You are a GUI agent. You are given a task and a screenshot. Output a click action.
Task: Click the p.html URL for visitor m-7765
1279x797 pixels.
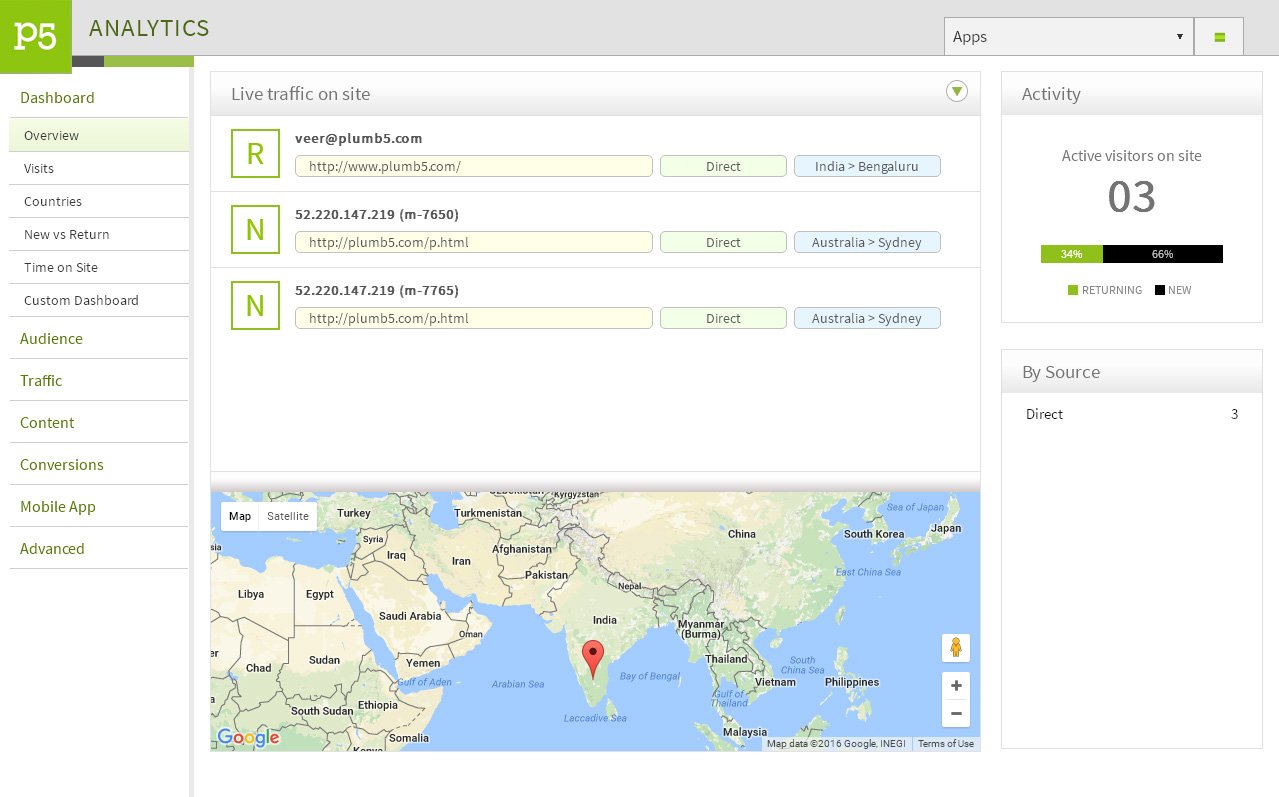(x=474, y=319)
